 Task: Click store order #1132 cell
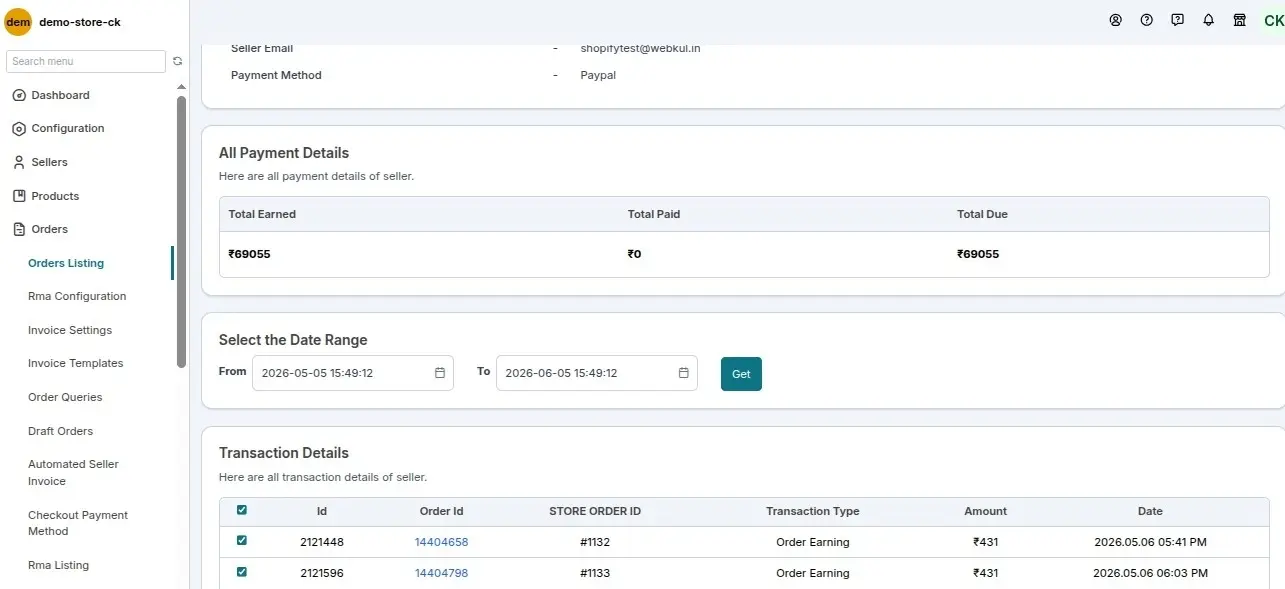point(595,542)
